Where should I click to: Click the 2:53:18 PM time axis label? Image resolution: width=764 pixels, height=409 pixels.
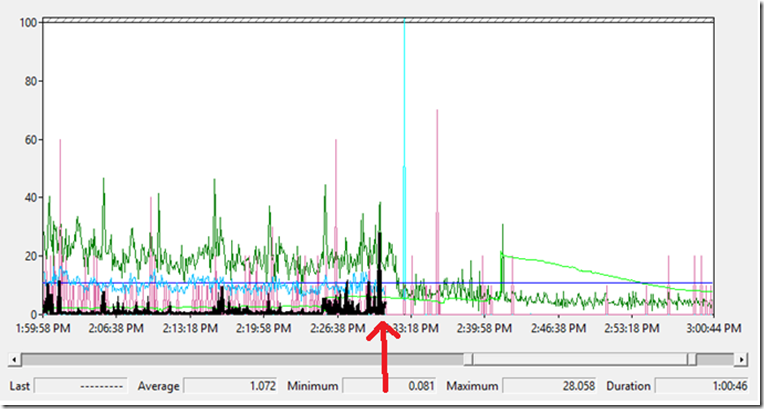point(632,329)
